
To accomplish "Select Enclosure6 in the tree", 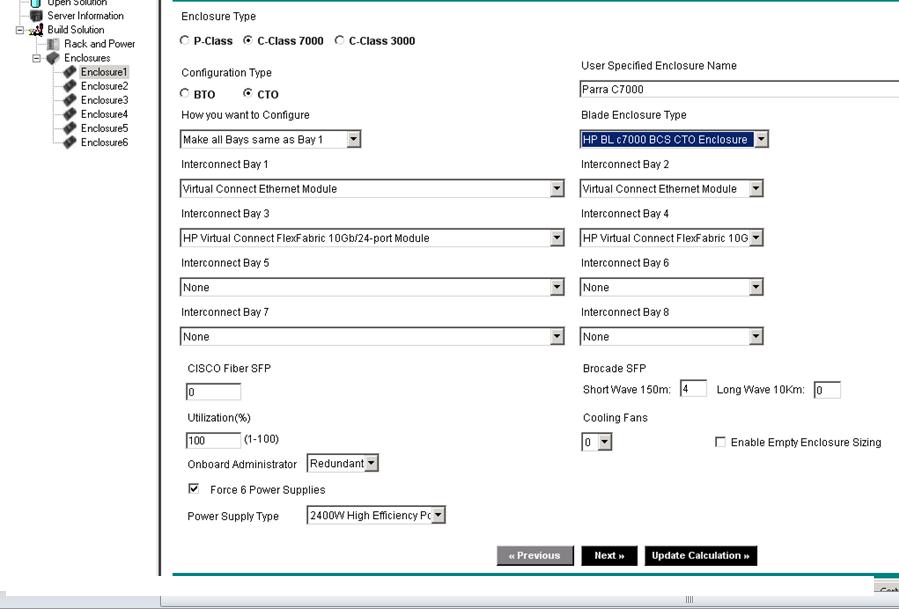I will [x=104, y=142].
